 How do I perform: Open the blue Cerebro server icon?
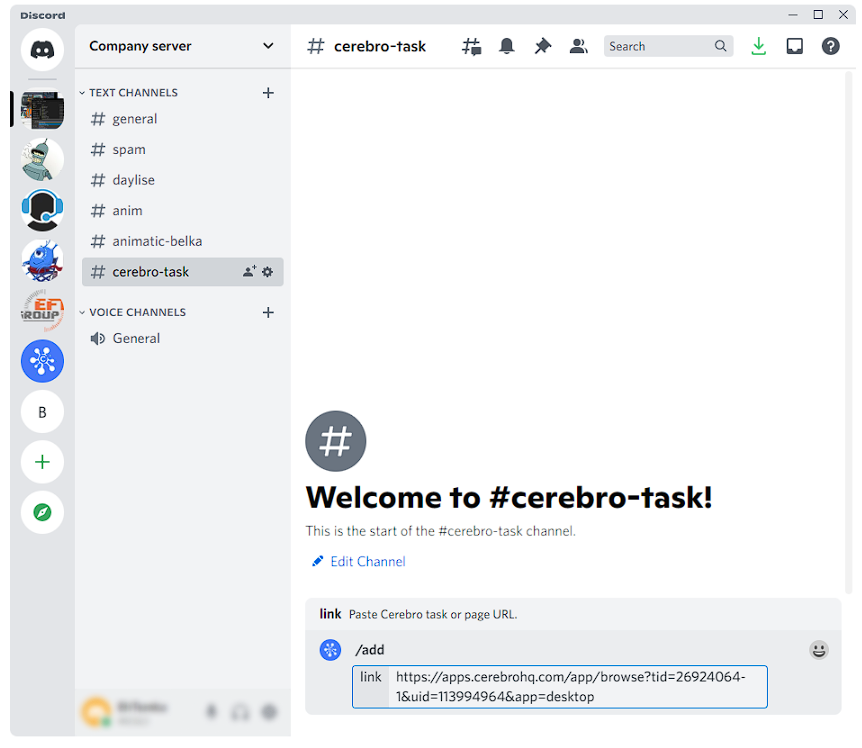(42, 361)
